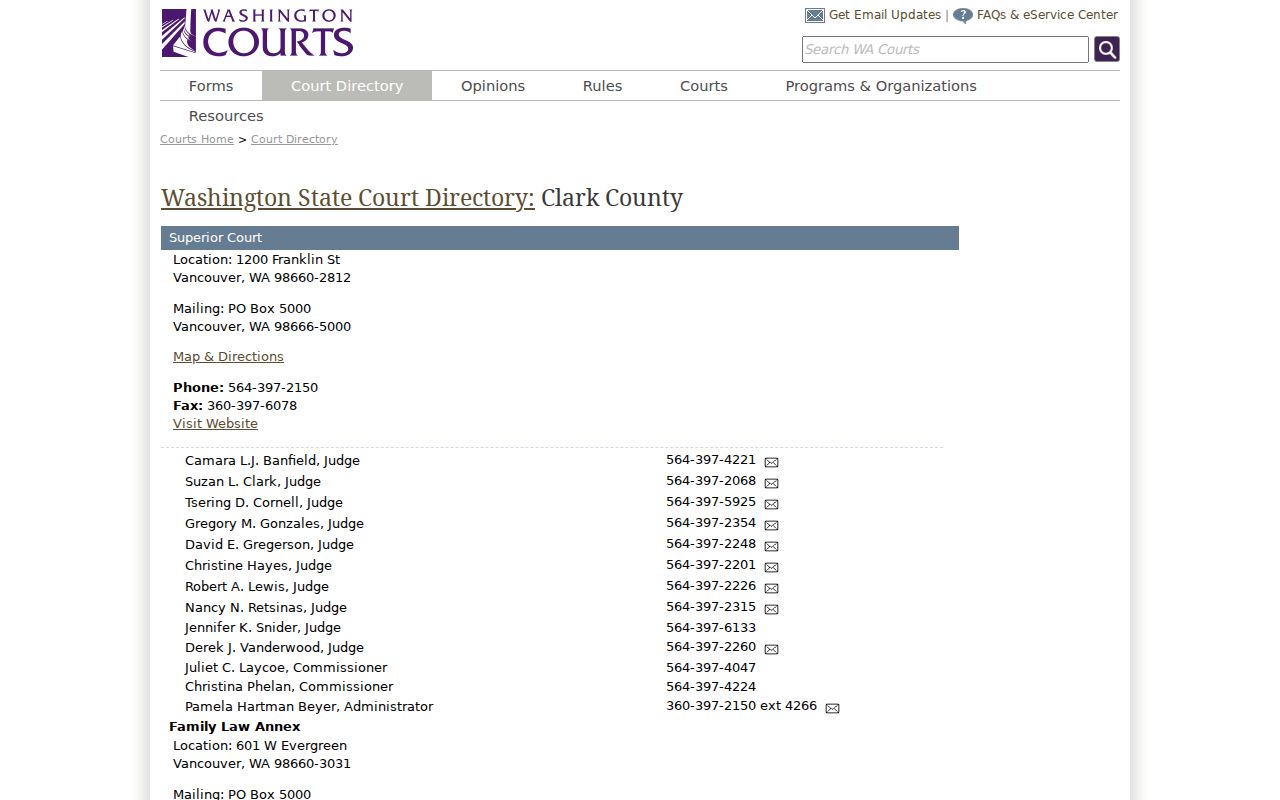Select the Court Directory tab

(347, 86)
